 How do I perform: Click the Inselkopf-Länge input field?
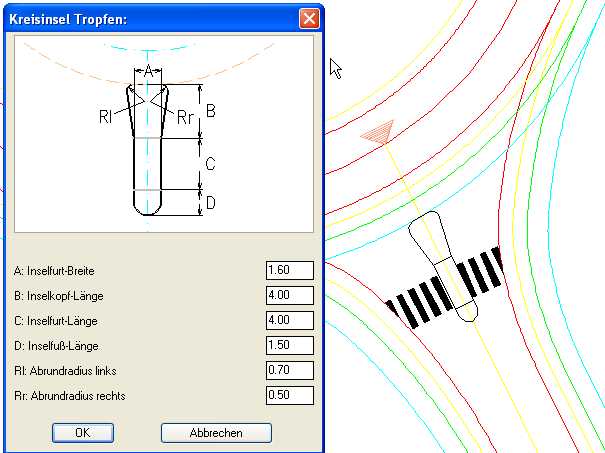click(x=290, y=295)
